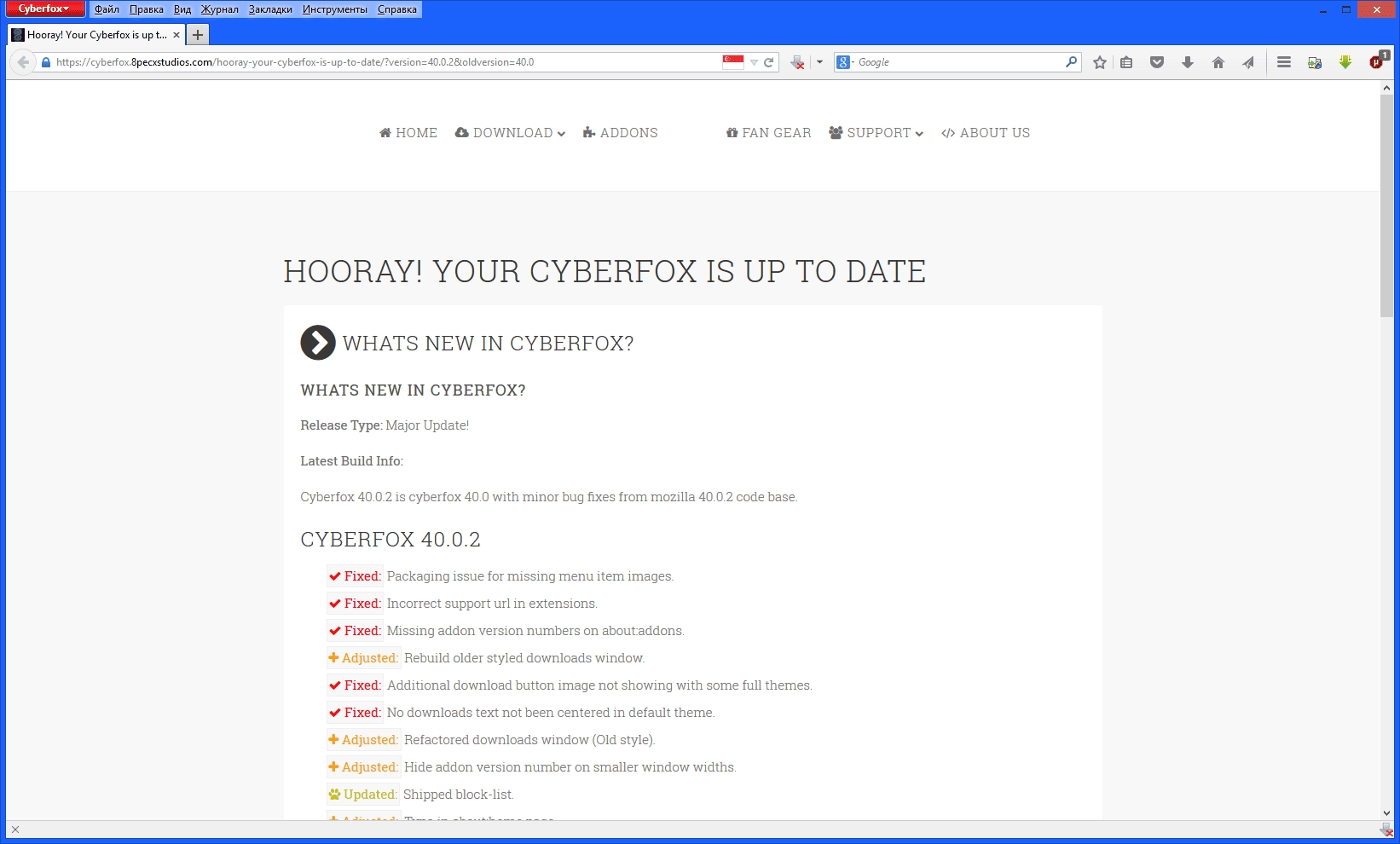Open the uBlock shield icon

coord(1378,61)
